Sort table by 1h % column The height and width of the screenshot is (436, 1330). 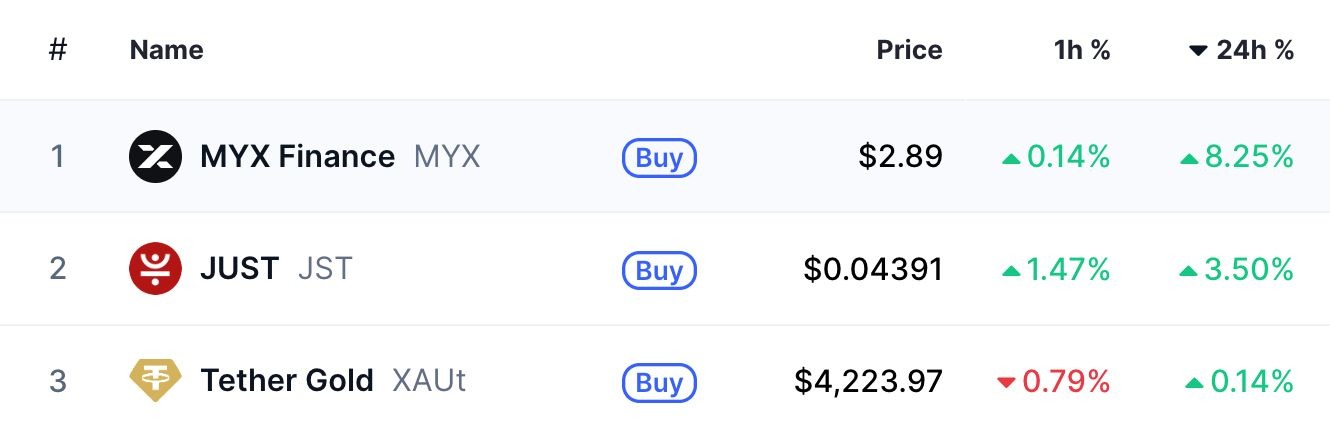click(x=1082, y=50)
